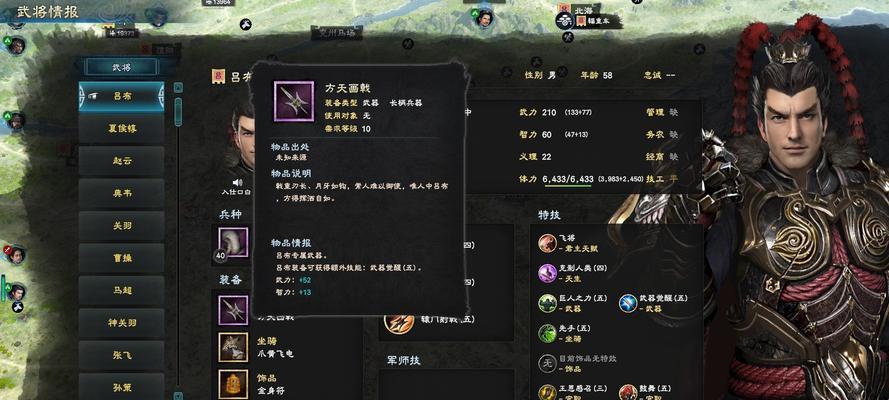Choose 夏侯惇 from the general list
The height and width of the screenshot is (400, 889).
click(121, 129)
